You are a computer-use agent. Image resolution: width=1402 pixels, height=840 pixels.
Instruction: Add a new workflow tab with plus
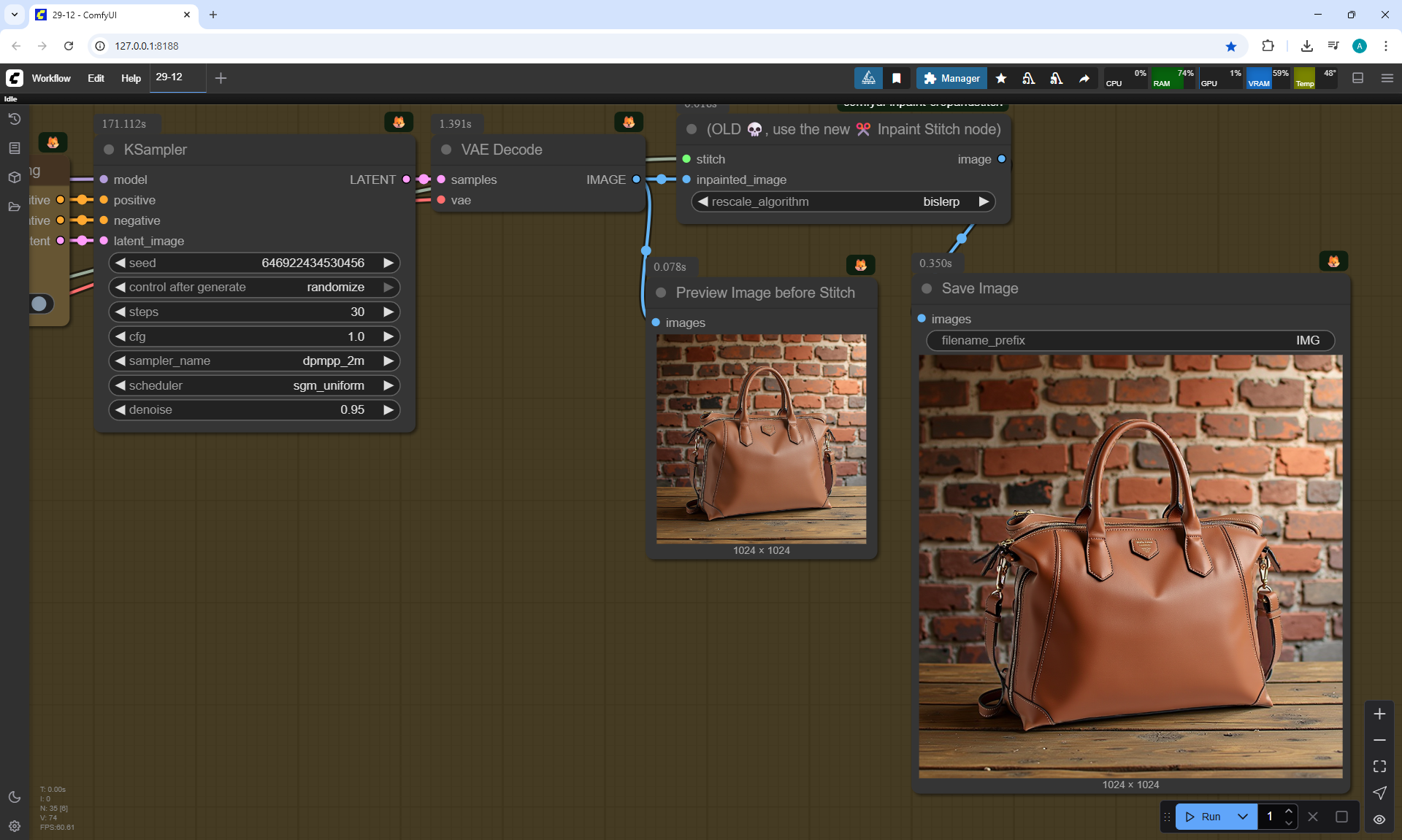pos(221,78)
